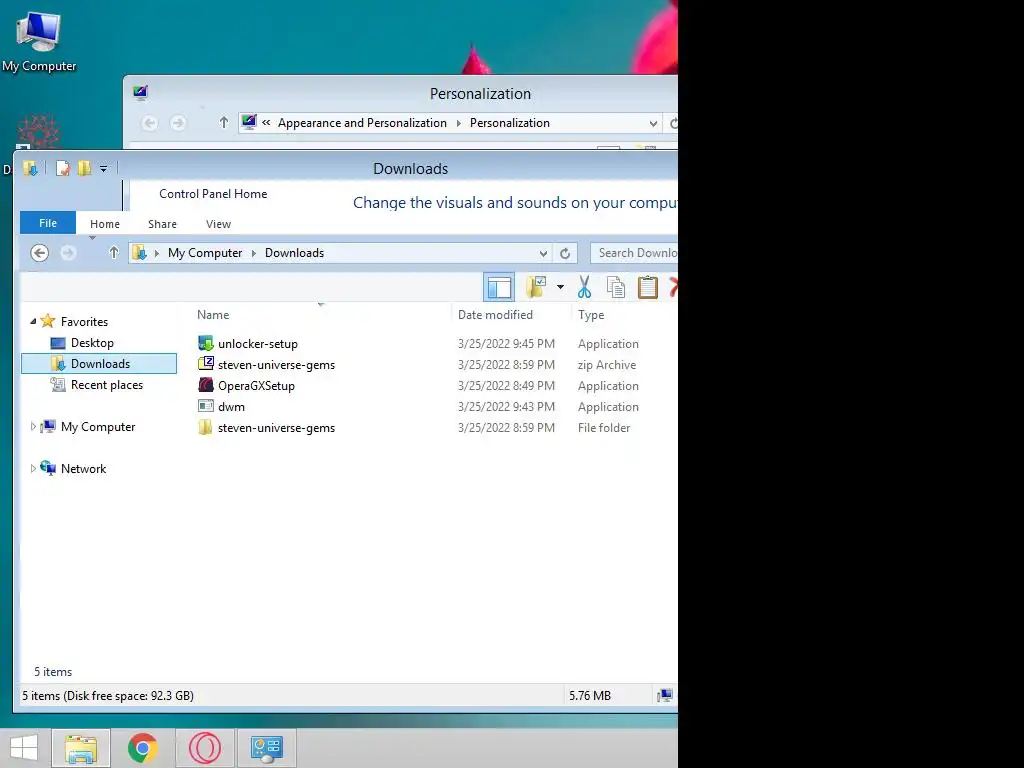Click Appearance and Personalization breadcrumb

click(x=362, y=123)
